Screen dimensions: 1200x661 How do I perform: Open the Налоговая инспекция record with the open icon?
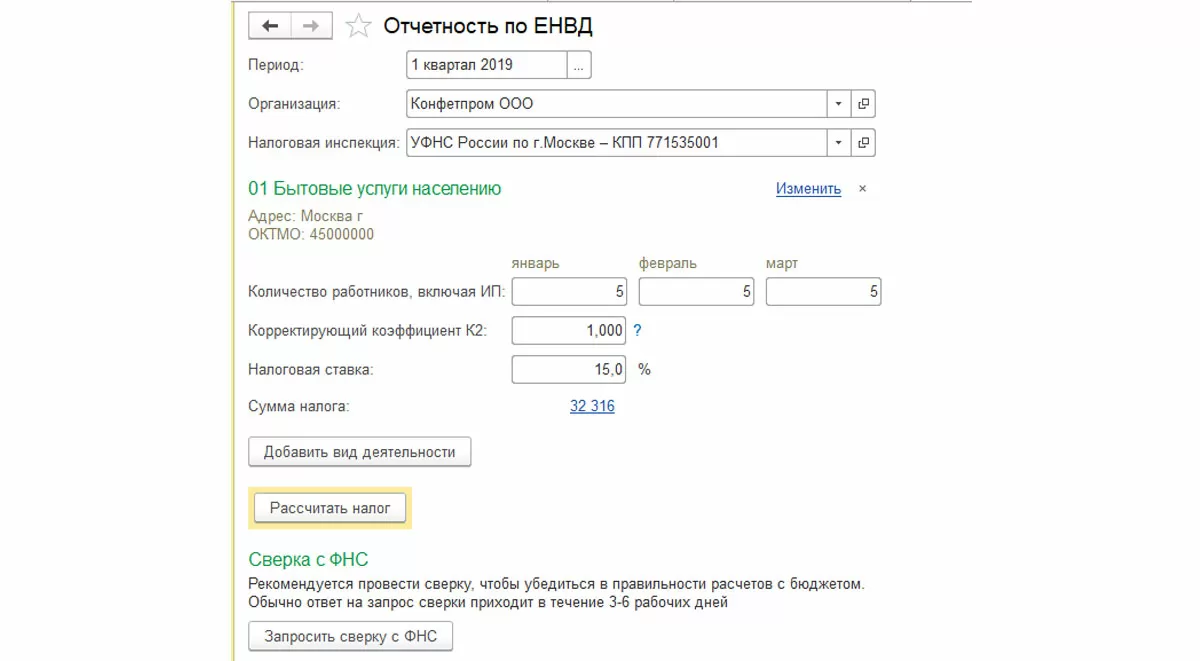864,143
